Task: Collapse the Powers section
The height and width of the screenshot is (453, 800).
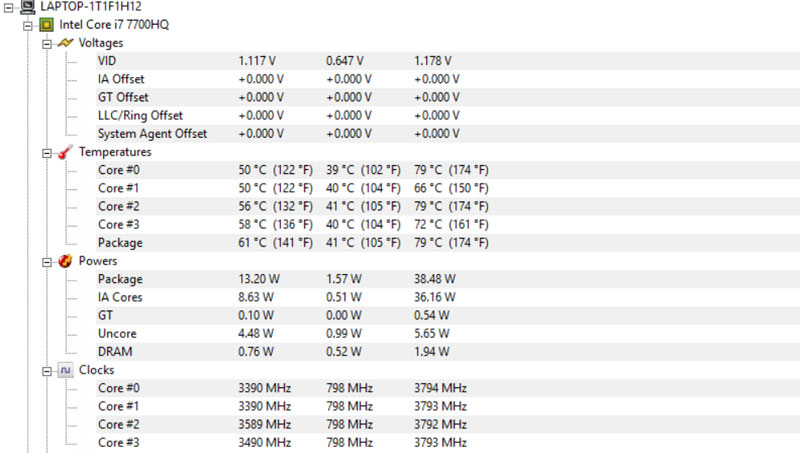Action: [47, 262]
